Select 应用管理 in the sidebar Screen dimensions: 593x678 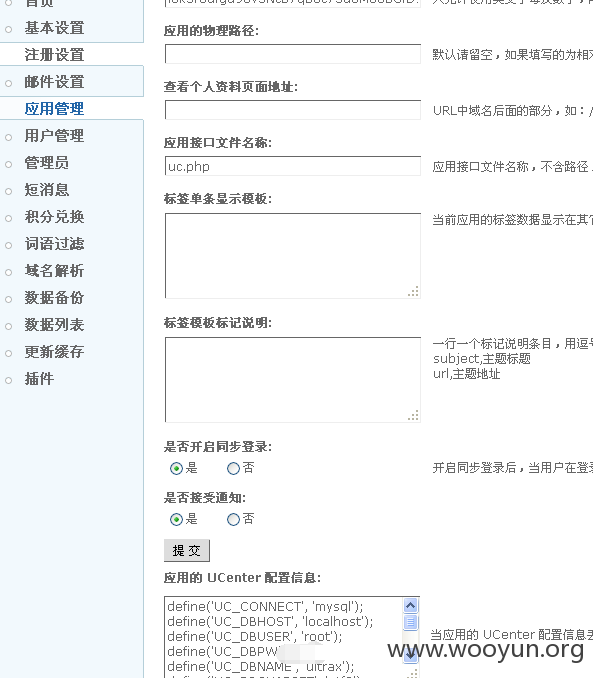[x=54, y=109]
